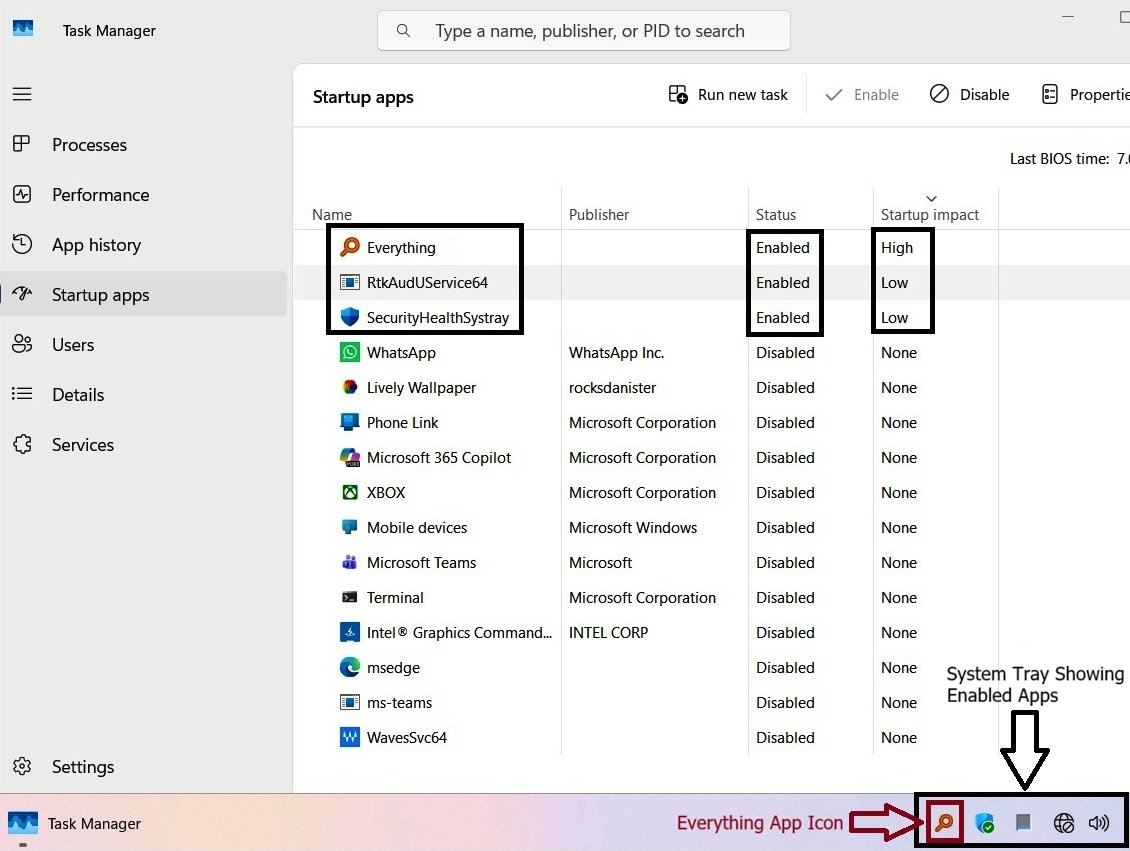Image resolution: width=1130 pixels, height=851 pixels.
Task: Select the msedge row name
Action: (393, 667)
